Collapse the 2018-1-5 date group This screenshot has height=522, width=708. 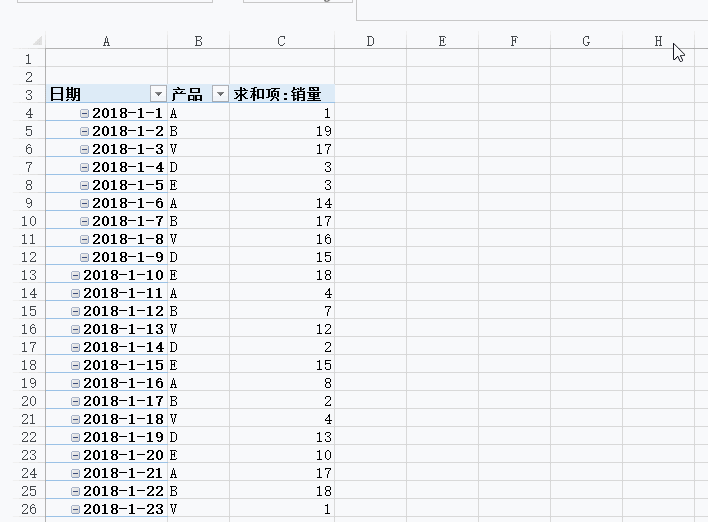(84, 185)
